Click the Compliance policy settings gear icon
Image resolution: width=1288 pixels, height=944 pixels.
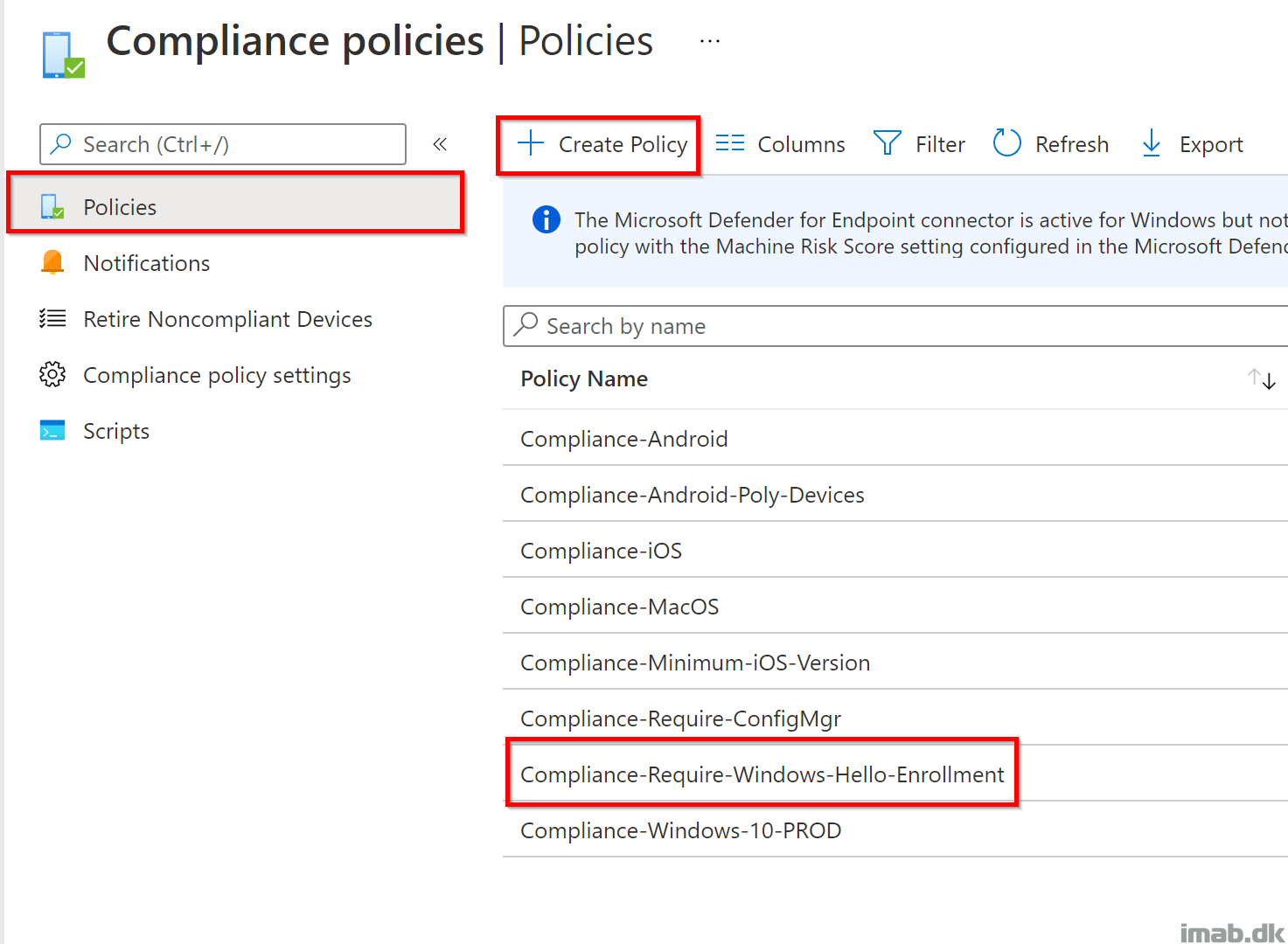pos(52,374)
